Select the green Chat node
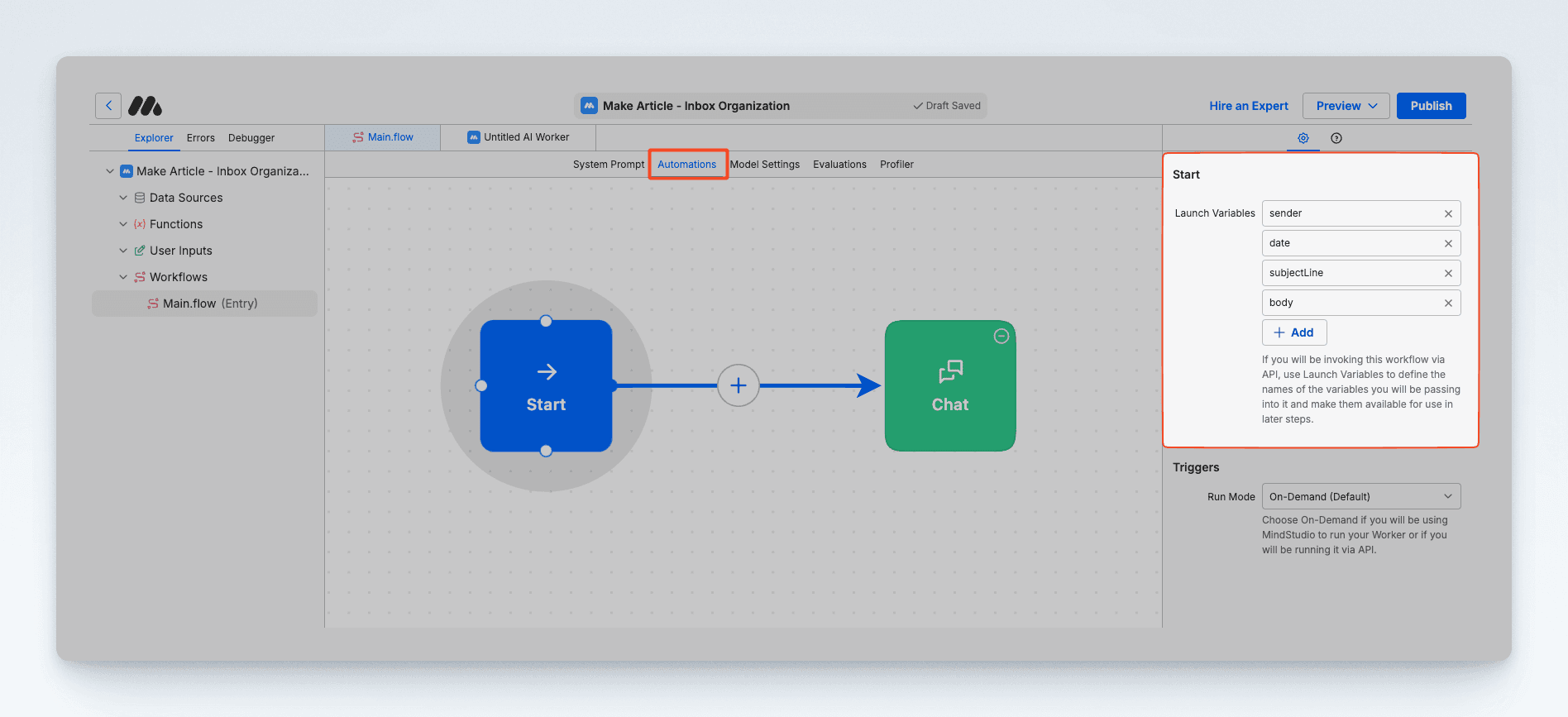This screenshot has height=717, width=1568. 949,386
